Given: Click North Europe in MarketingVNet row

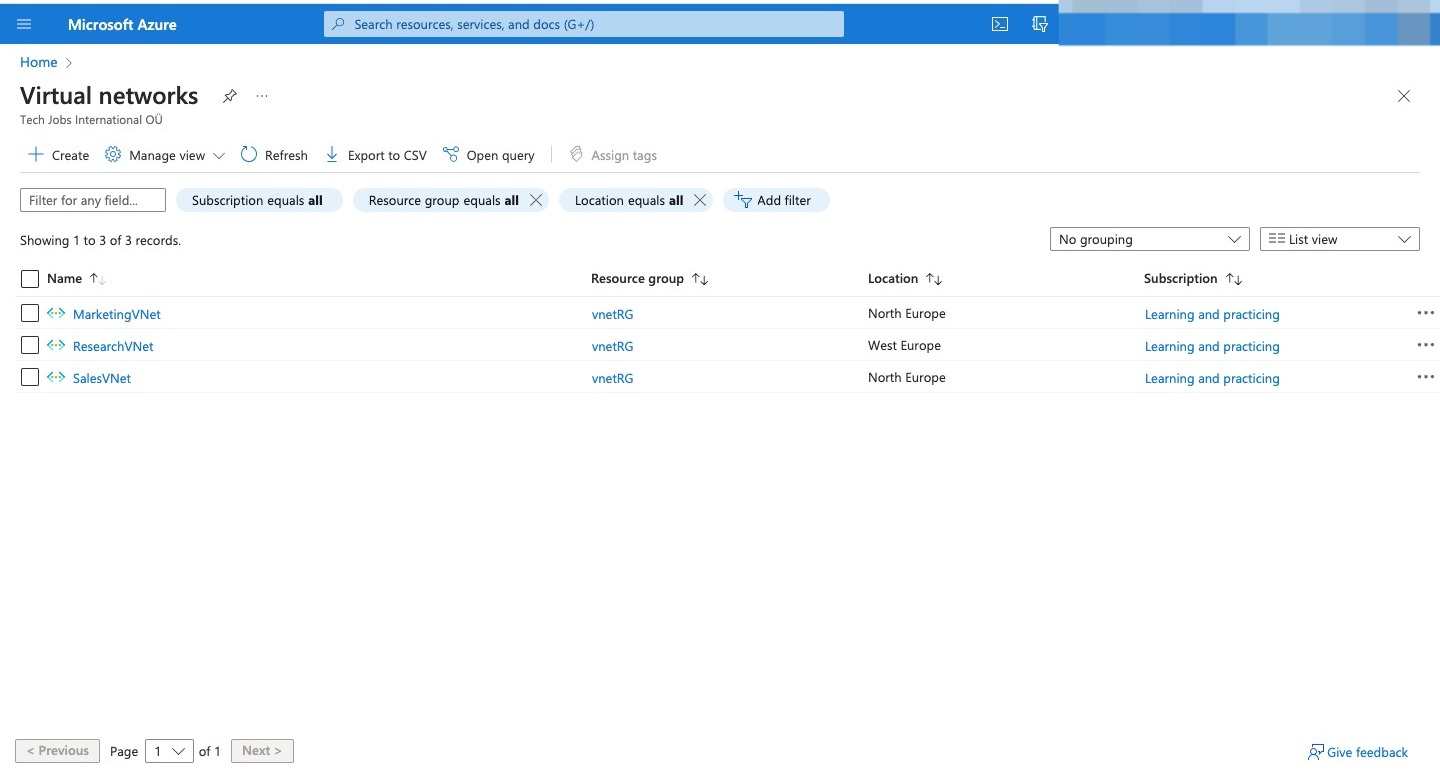Looking at the screenshot, I should [906, 313].
